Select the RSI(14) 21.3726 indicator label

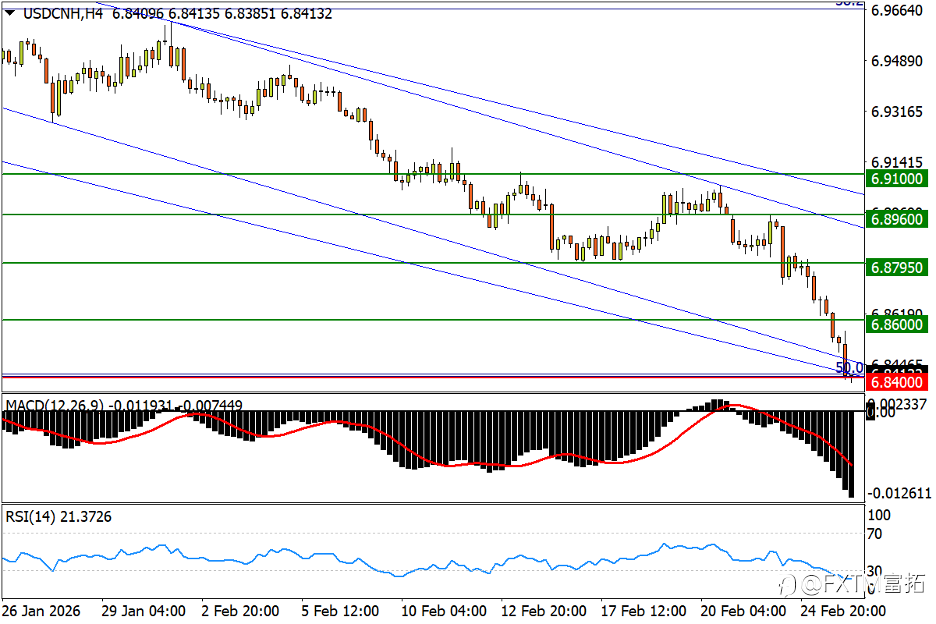coord(58,517)
